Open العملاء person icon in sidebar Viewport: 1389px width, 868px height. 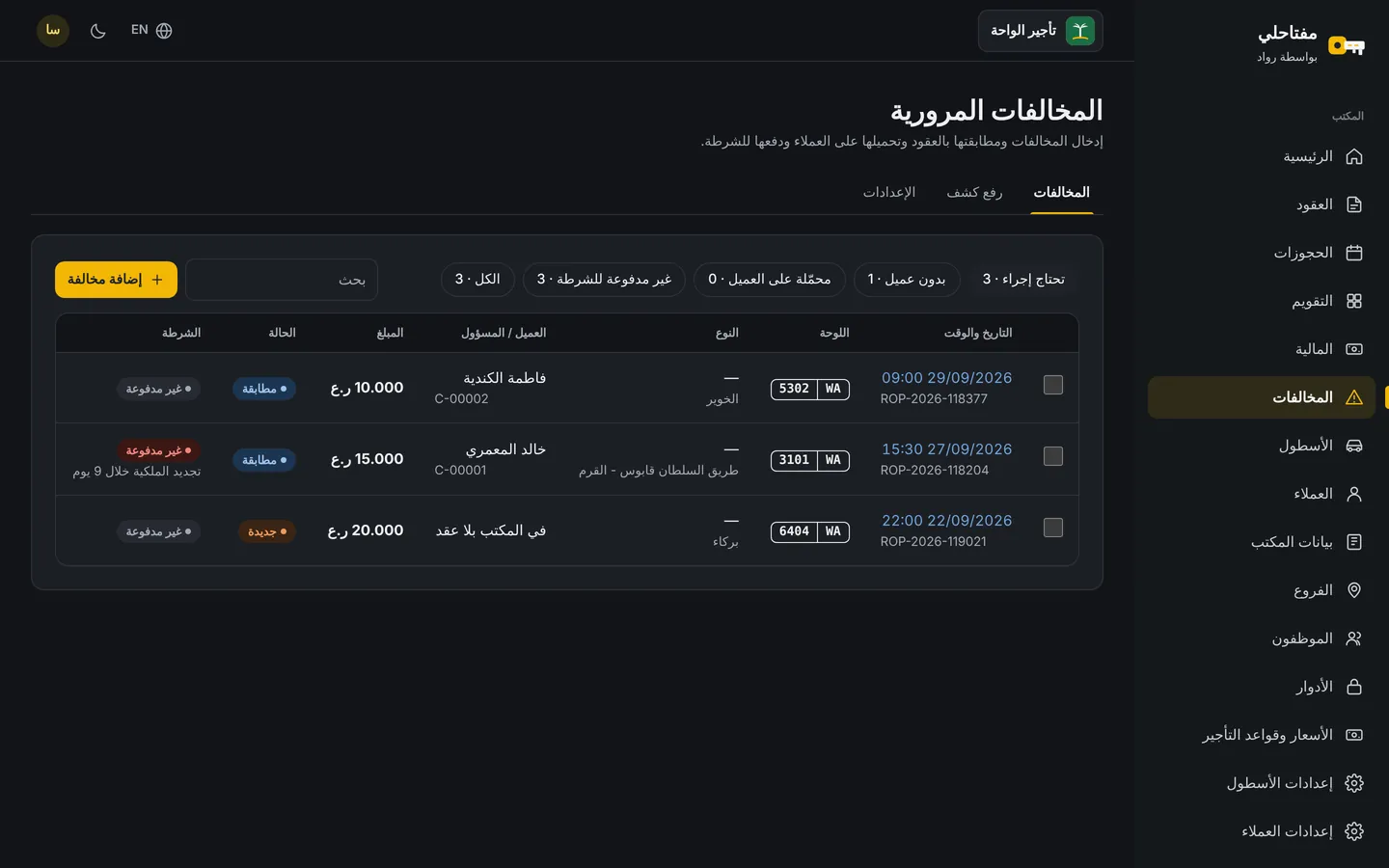(x=1354, y=494)
